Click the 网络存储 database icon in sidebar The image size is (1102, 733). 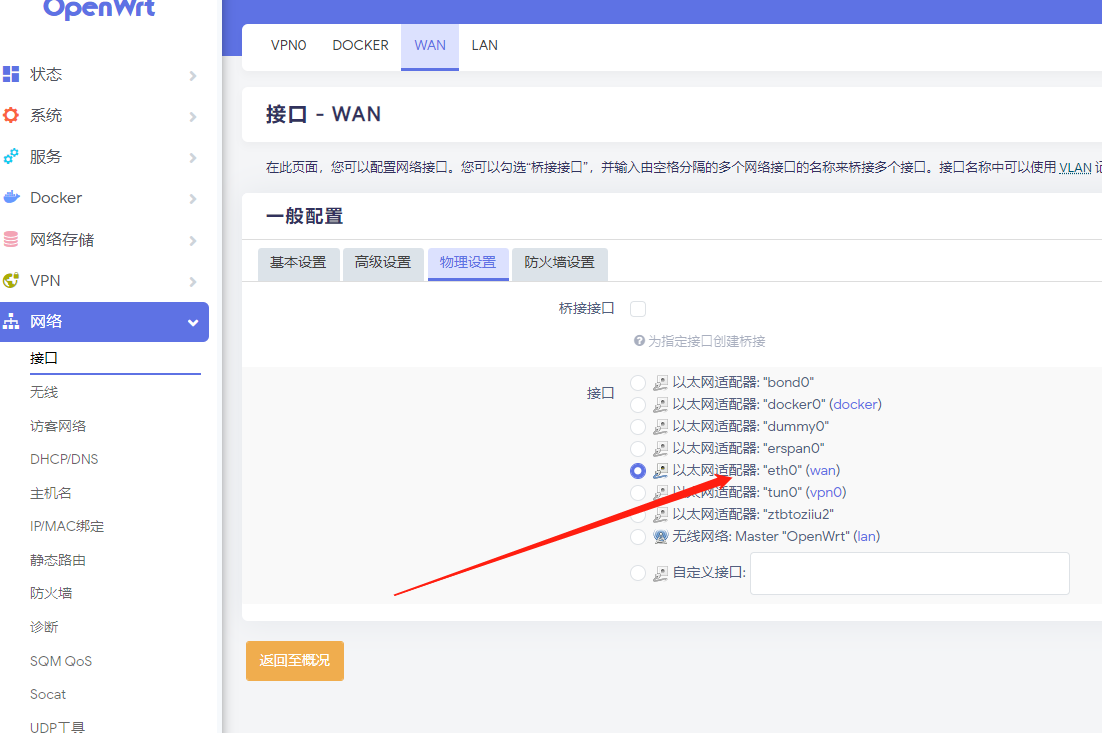[x=11, y=239]
